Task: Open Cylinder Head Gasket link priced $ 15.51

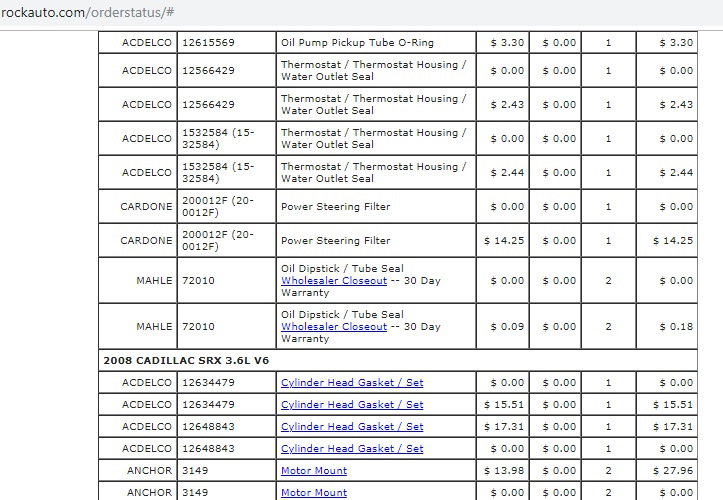Action: 352,405
